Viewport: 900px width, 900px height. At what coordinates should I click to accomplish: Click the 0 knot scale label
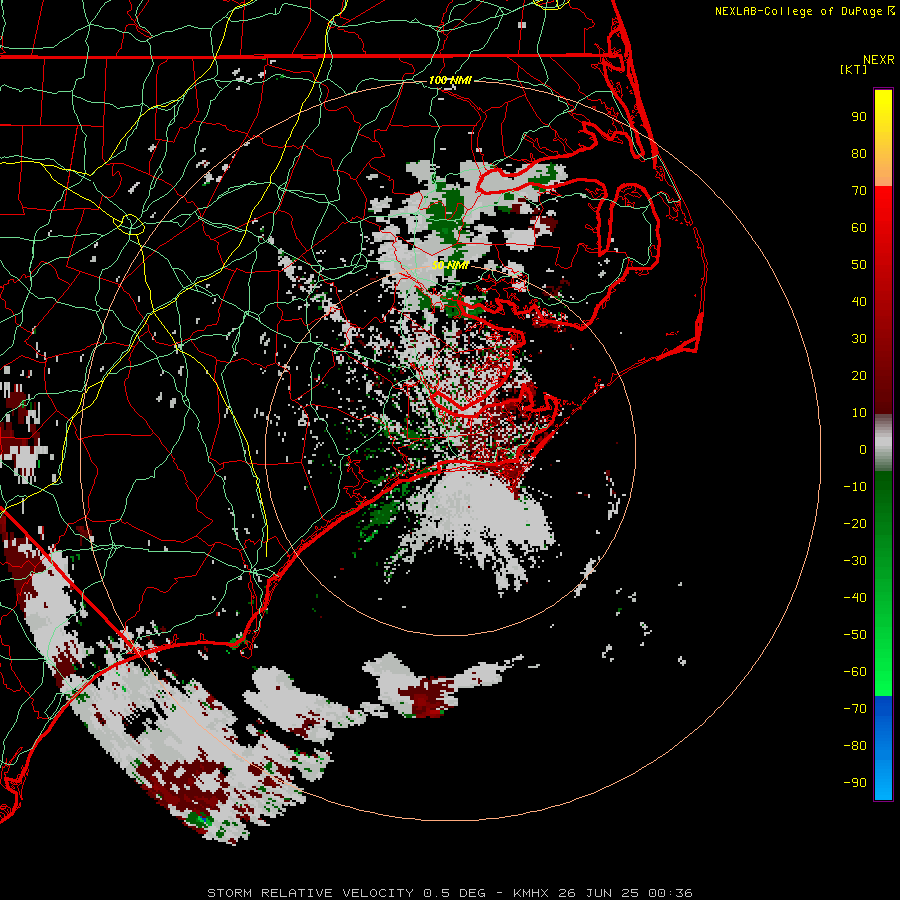click(863, 450)
